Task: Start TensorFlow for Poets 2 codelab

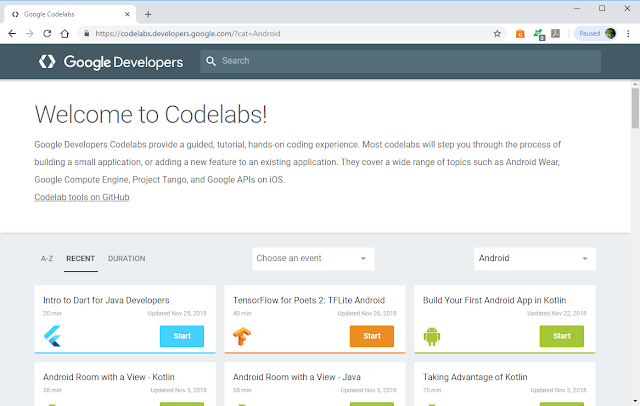Action: [371, 336]
